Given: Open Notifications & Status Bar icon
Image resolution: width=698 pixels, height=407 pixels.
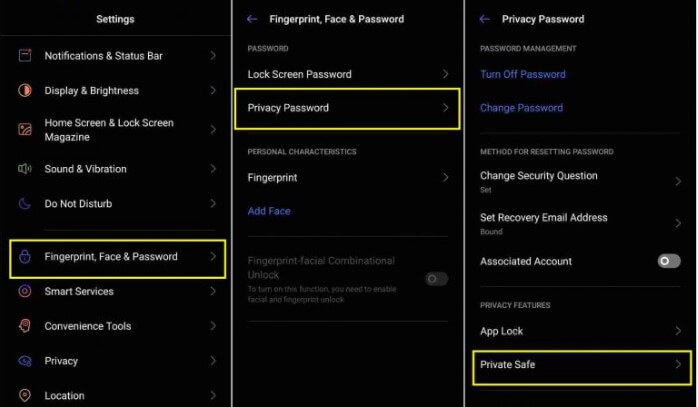Looking at the screenshot, I should tap(25, 56).
